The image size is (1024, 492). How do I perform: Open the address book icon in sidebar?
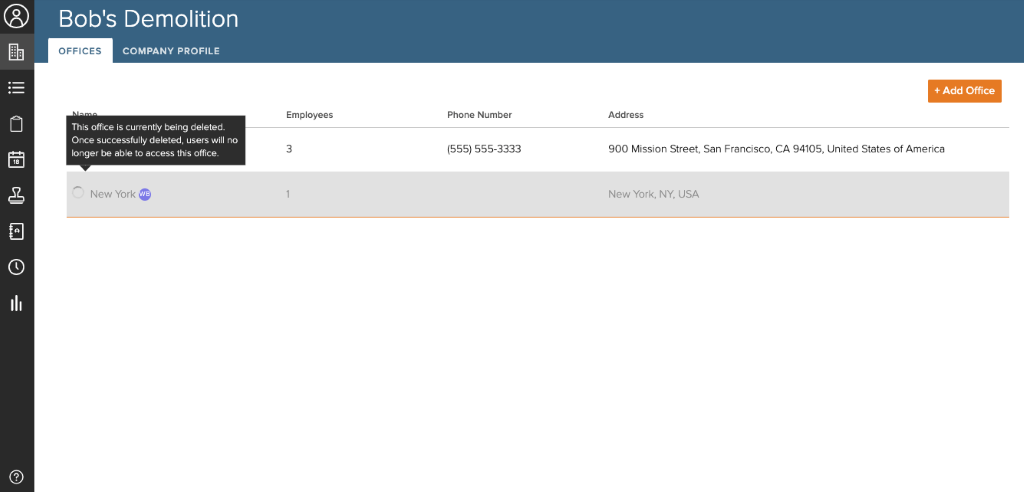[x=16, y=231]
